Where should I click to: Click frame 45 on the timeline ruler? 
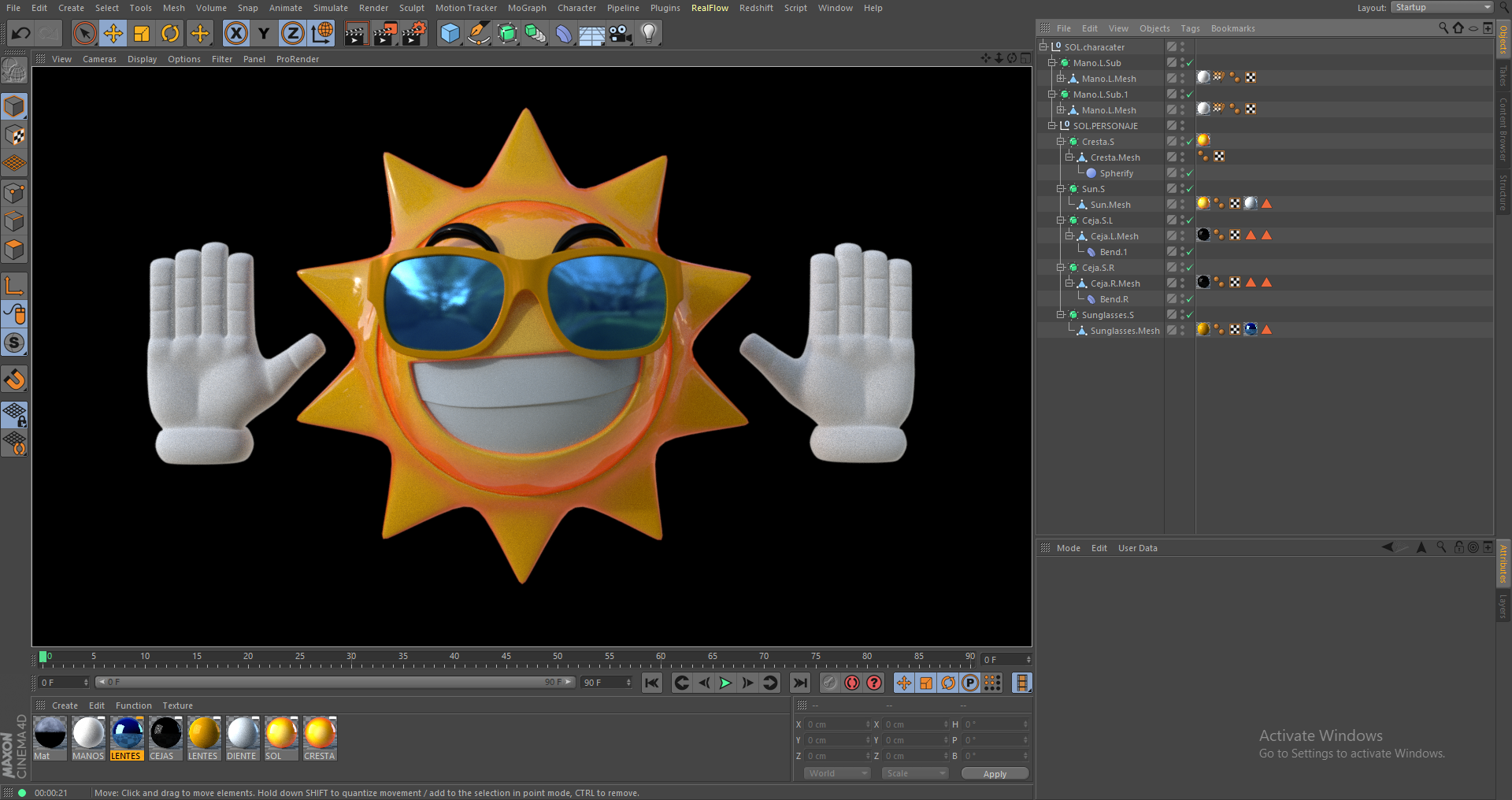[x=506, y=658]
